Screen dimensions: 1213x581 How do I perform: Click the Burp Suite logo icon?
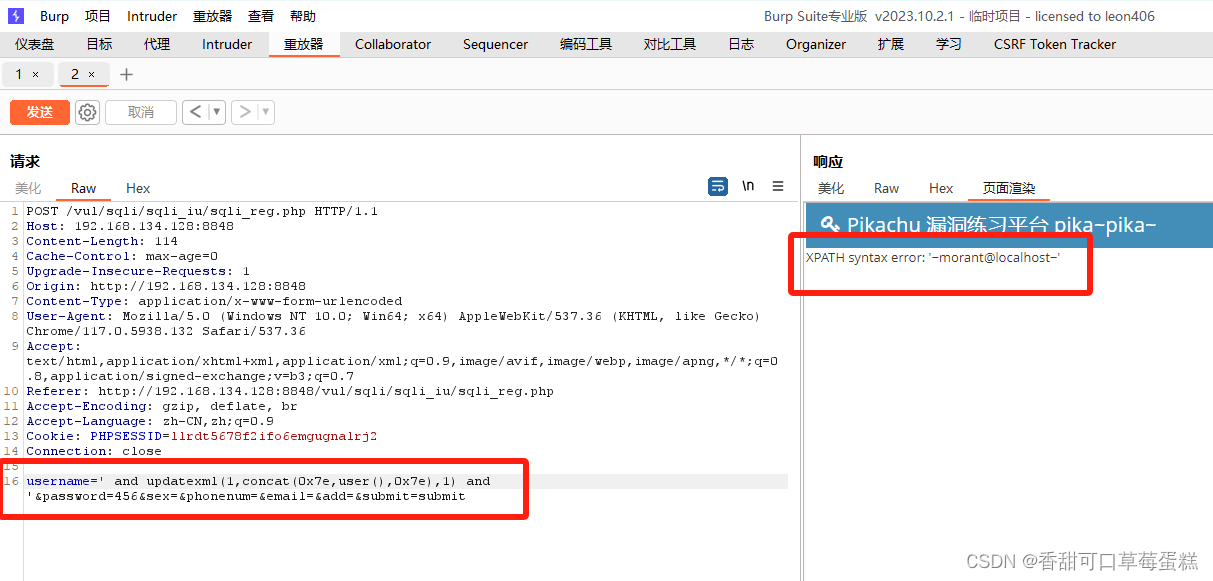pyautogui.click(x=16, y=16)
